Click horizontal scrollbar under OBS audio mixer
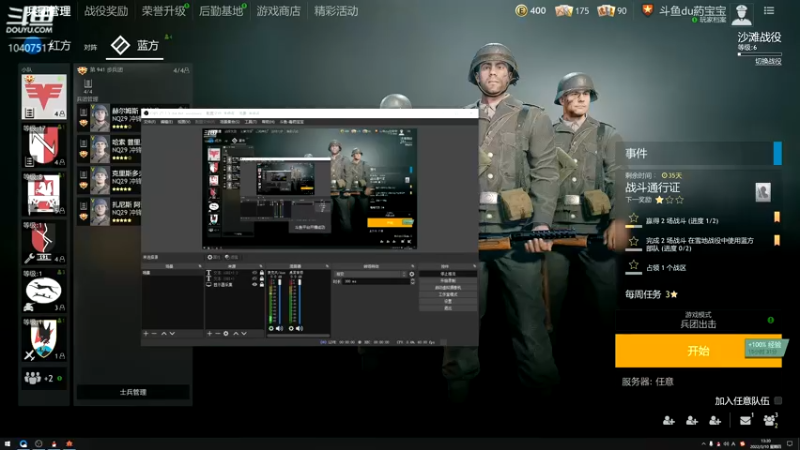Screen dimensions: 800x450 [x=298, y=335]
